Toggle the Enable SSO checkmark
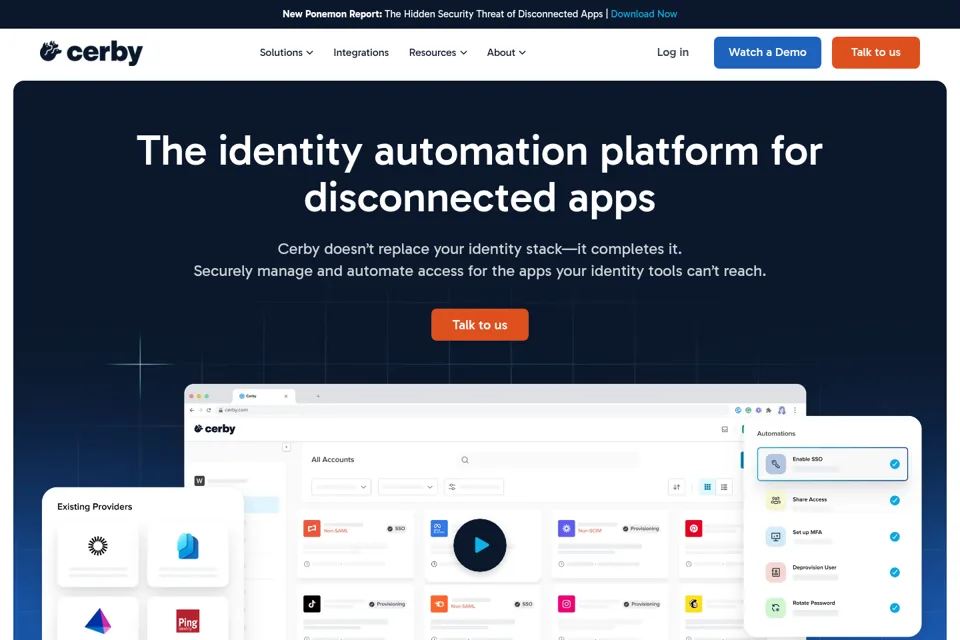 click(894, 464)
